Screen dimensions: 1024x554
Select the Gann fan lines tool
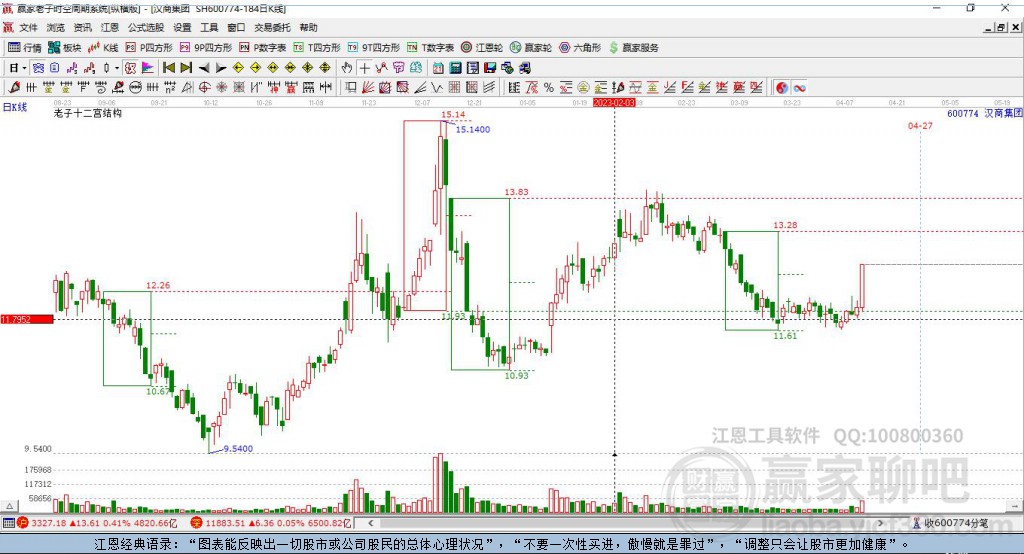(369, 87)
